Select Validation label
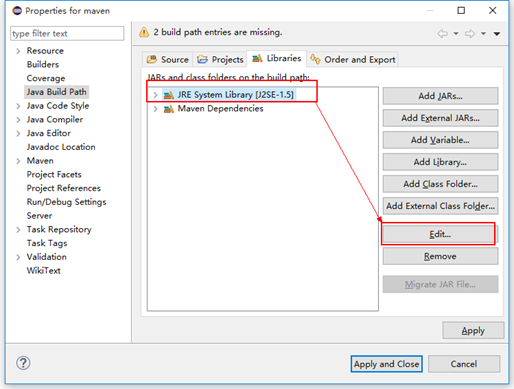The width and height of the screenshot is (514, 389). [x=47, y=257]
